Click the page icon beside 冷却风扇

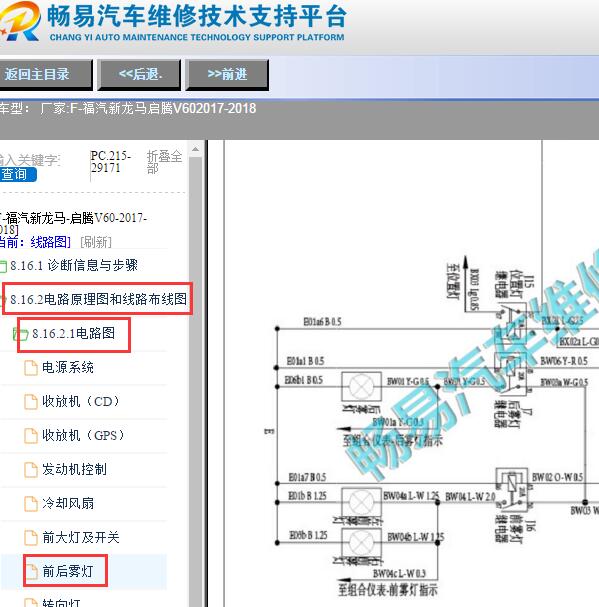coord(31,504)
